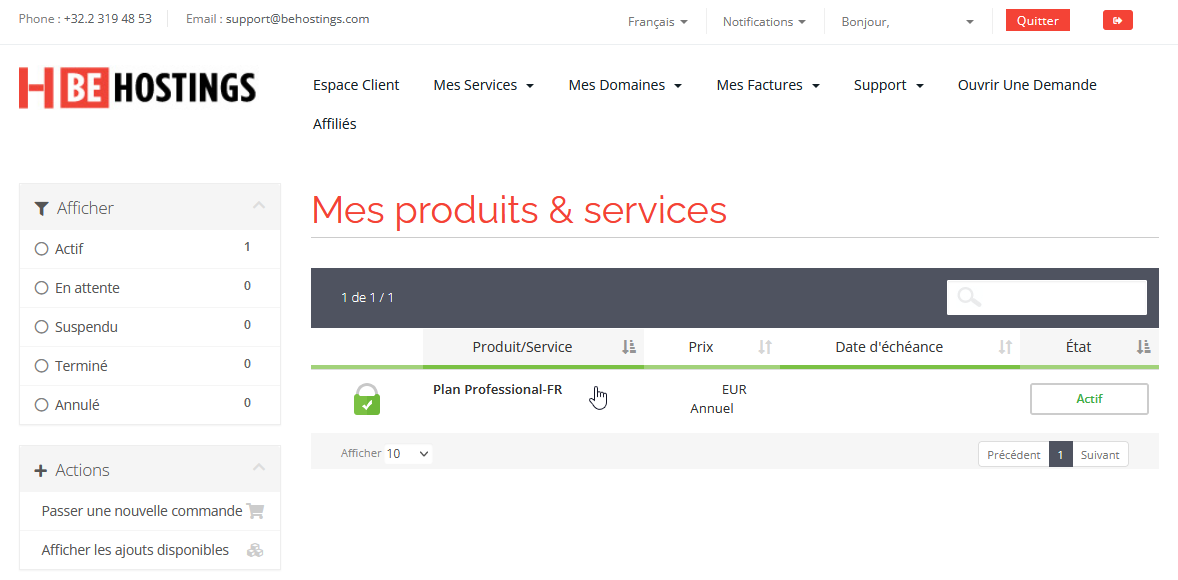Screen dimensions: 1178x580
Task: Click the EUR price text
Action: click(734, 390)
